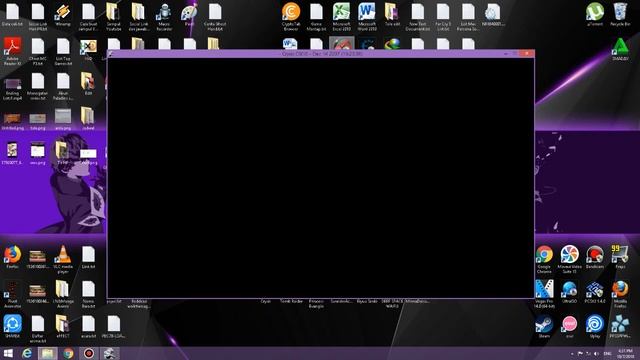Launch the VLC media player shortcut

point(63,260)
